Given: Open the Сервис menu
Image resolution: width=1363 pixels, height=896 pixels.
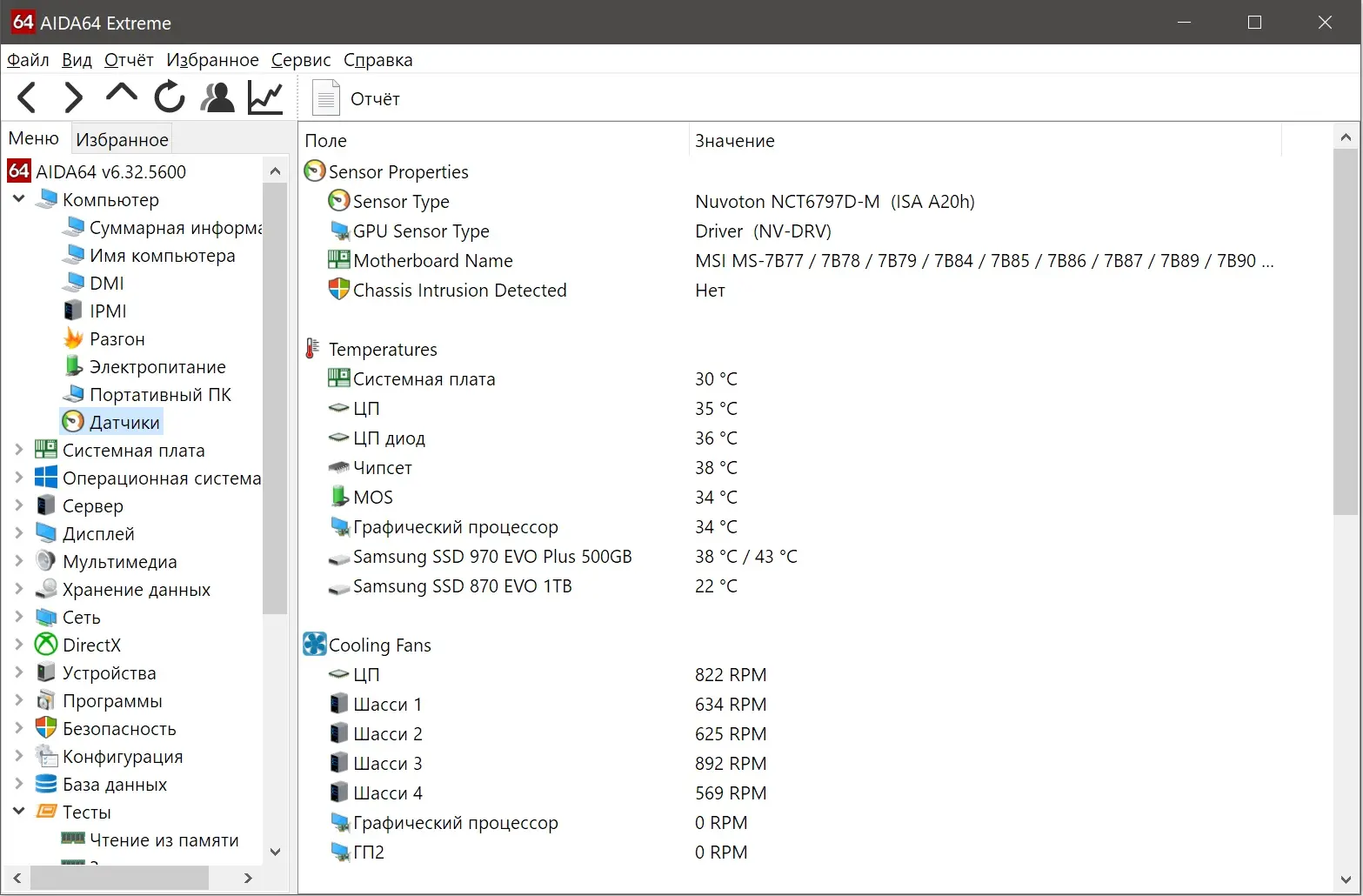Looking at the screenshot, I should (x=301, y=60).
